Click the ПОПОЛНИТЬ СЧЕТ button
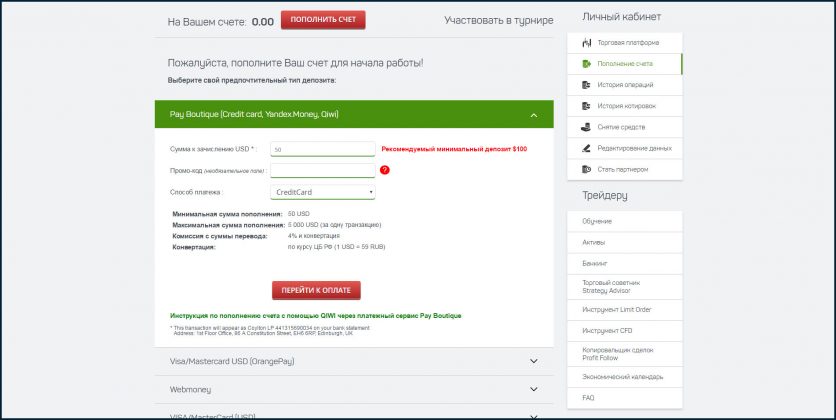This screenshot has width=836, height=420. point(323,20)
